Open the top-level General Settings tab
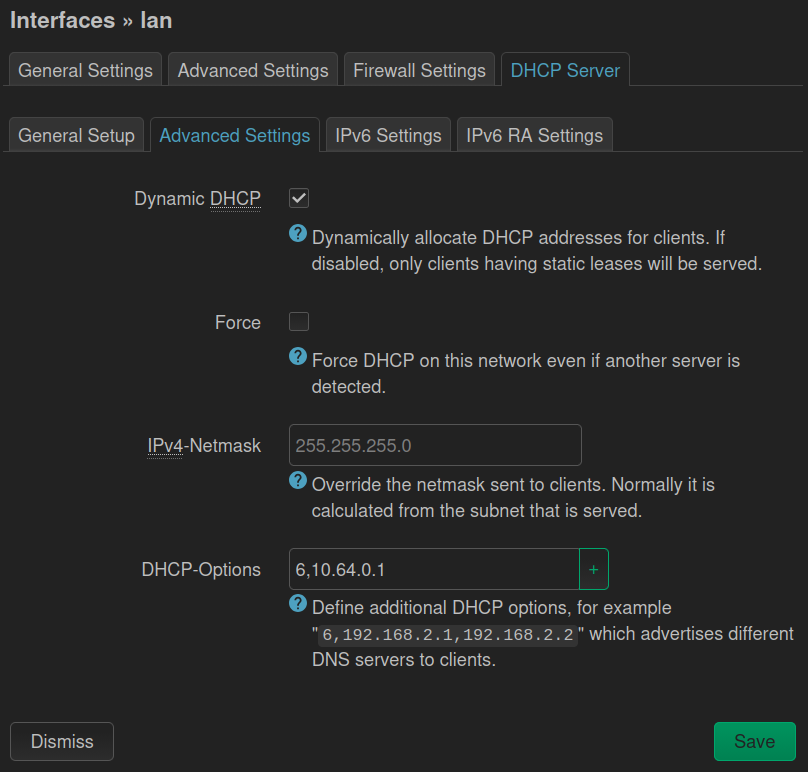 pos(85,71)
